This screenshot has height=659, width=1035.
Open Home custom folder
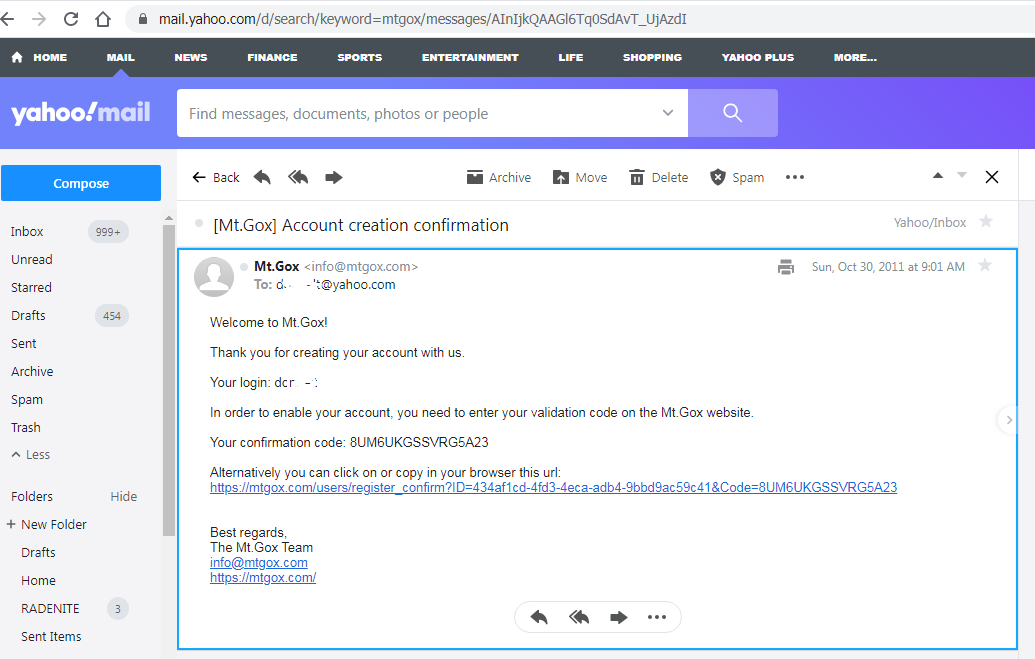click(38, 580)
